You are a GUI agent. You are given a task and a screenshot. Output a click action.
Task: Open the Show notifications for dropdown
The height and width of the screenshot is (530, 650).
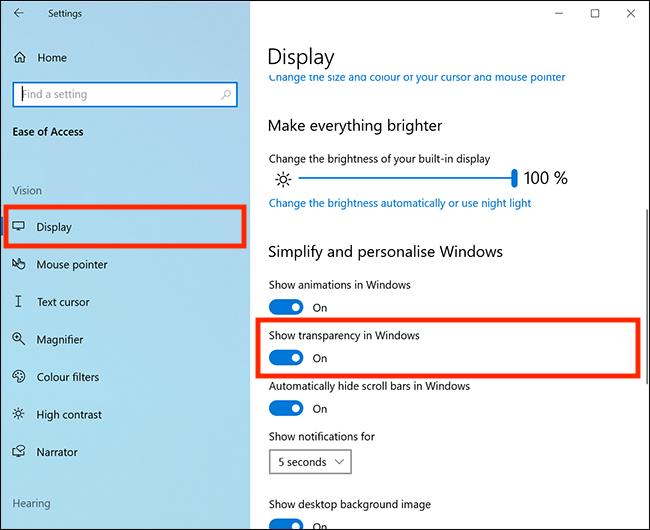310,462
